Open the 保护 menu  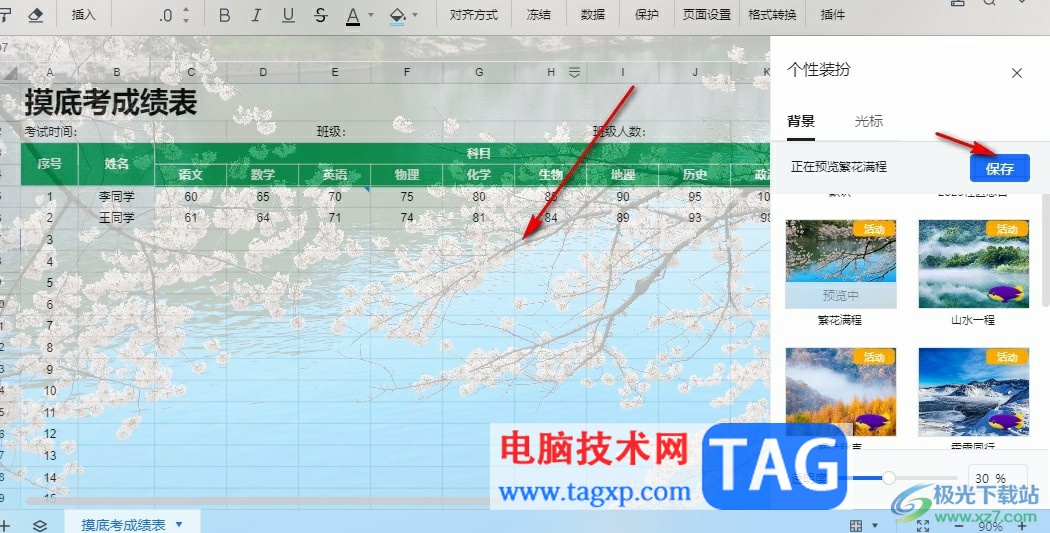(646, 15)
